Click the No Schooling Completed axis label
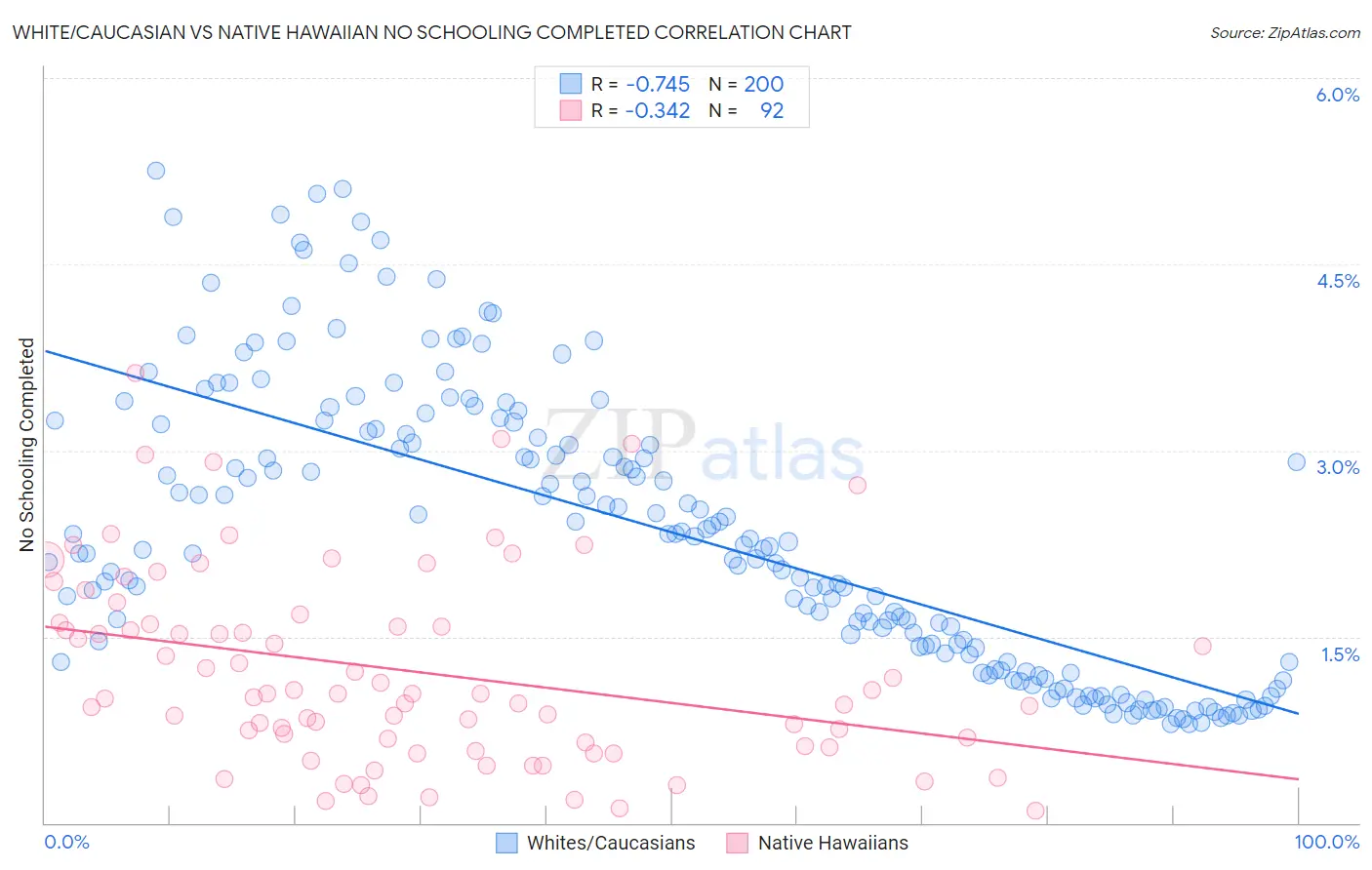This screenshot has width=1372, height=870. tap(27, 445)
